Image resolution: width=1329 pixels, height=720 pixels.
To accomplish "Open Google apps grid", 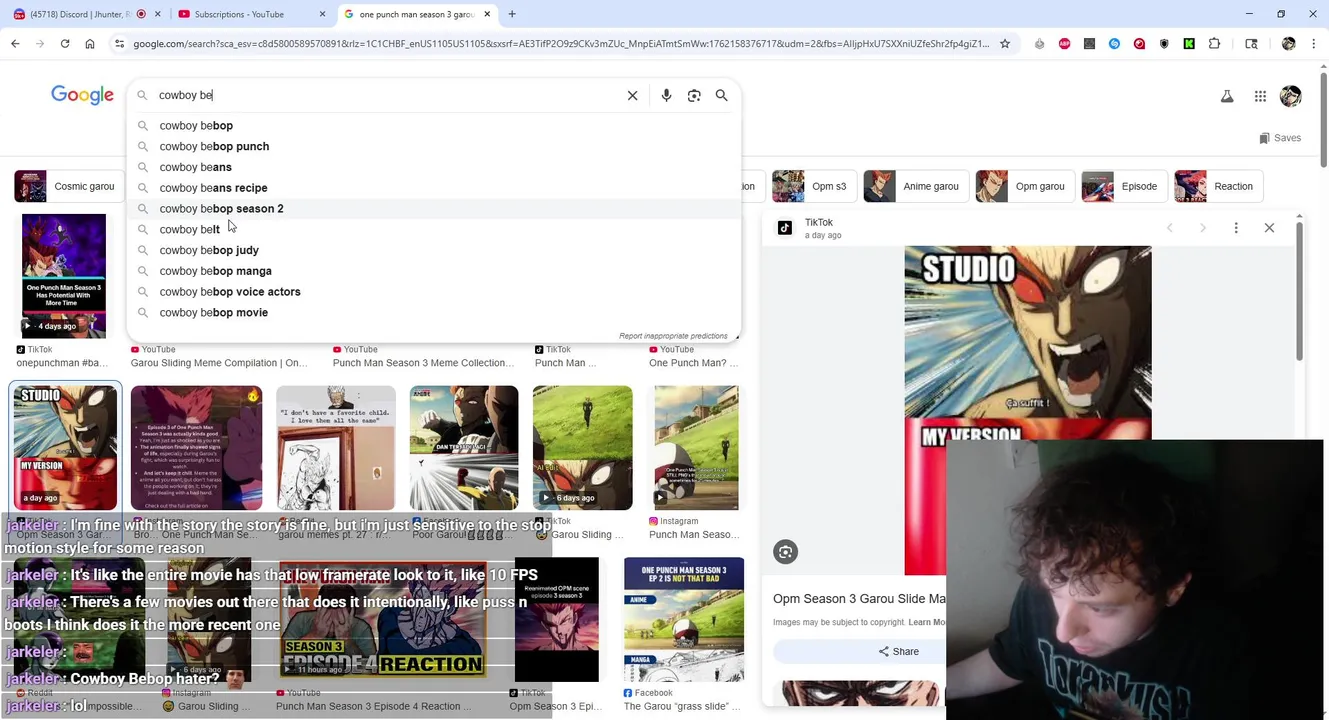I will (x=1260, y=96).
